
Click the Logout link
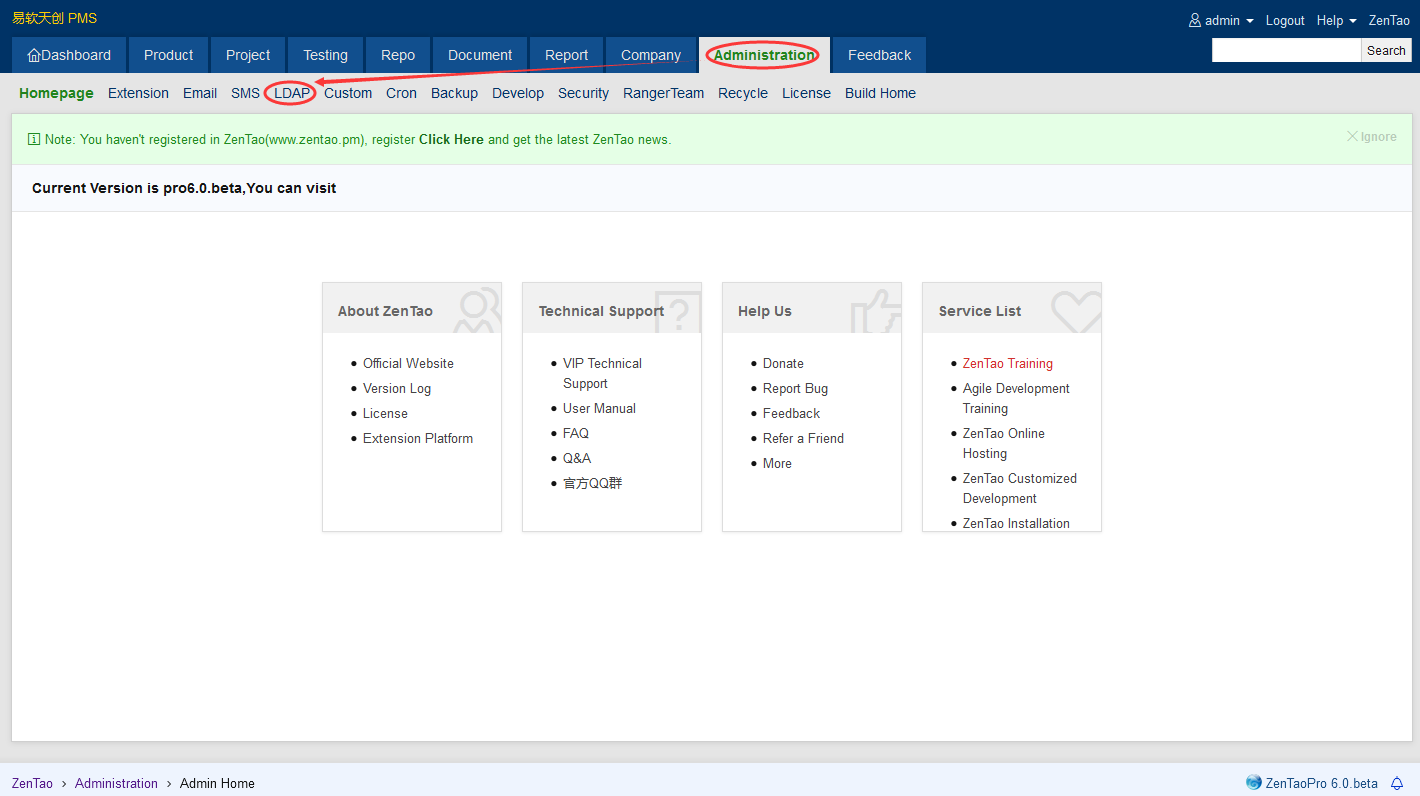1285,20
